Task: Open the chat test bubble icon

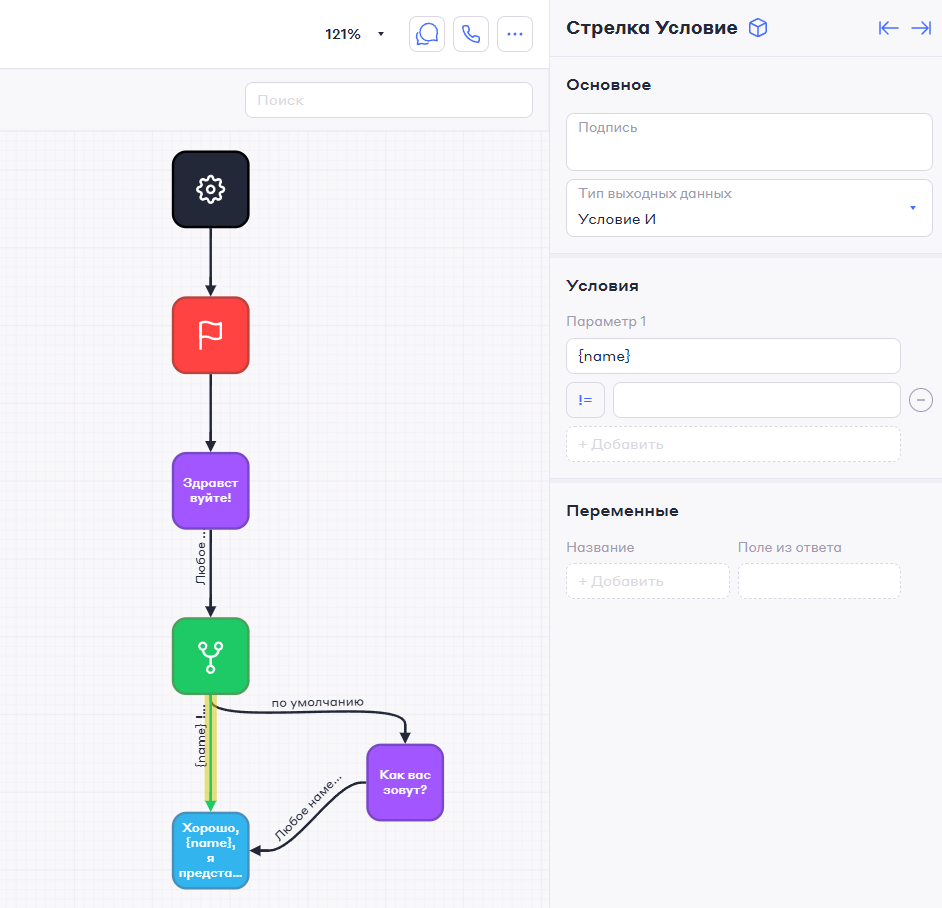Action: pyautogui.click(x=427, y=34)
